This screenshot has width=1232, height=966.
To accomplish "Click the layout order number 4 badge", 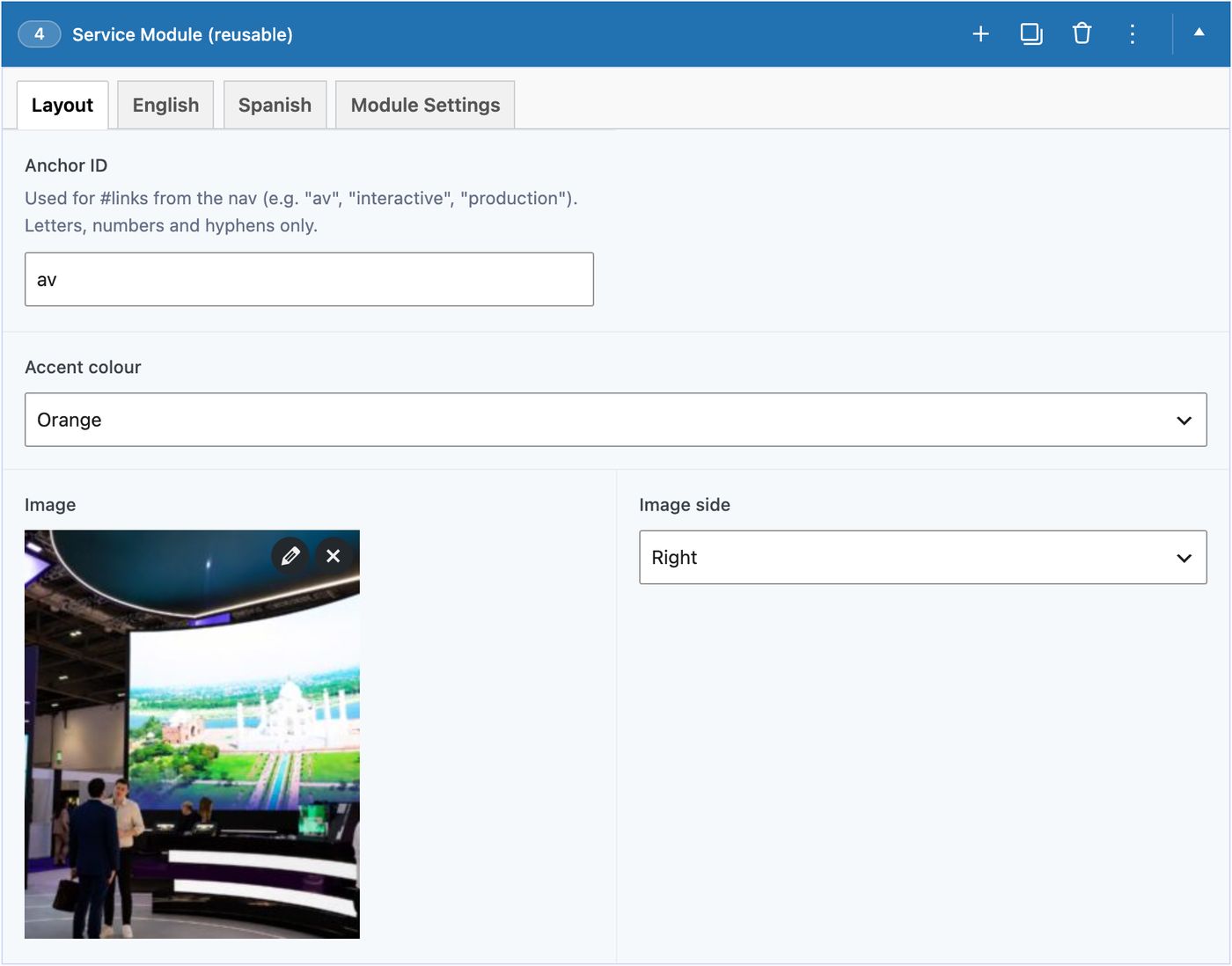I will coord(39,34).
